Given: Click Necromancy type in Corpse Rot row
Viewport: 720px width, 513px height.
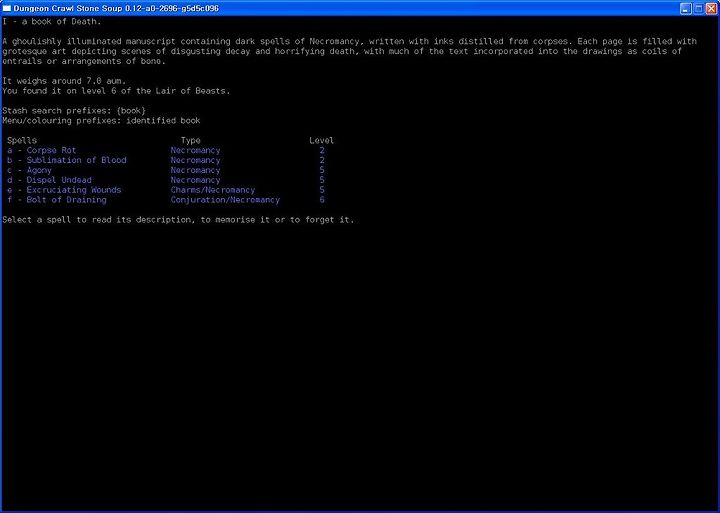Looking at the screenshot, I should [195, 150].
